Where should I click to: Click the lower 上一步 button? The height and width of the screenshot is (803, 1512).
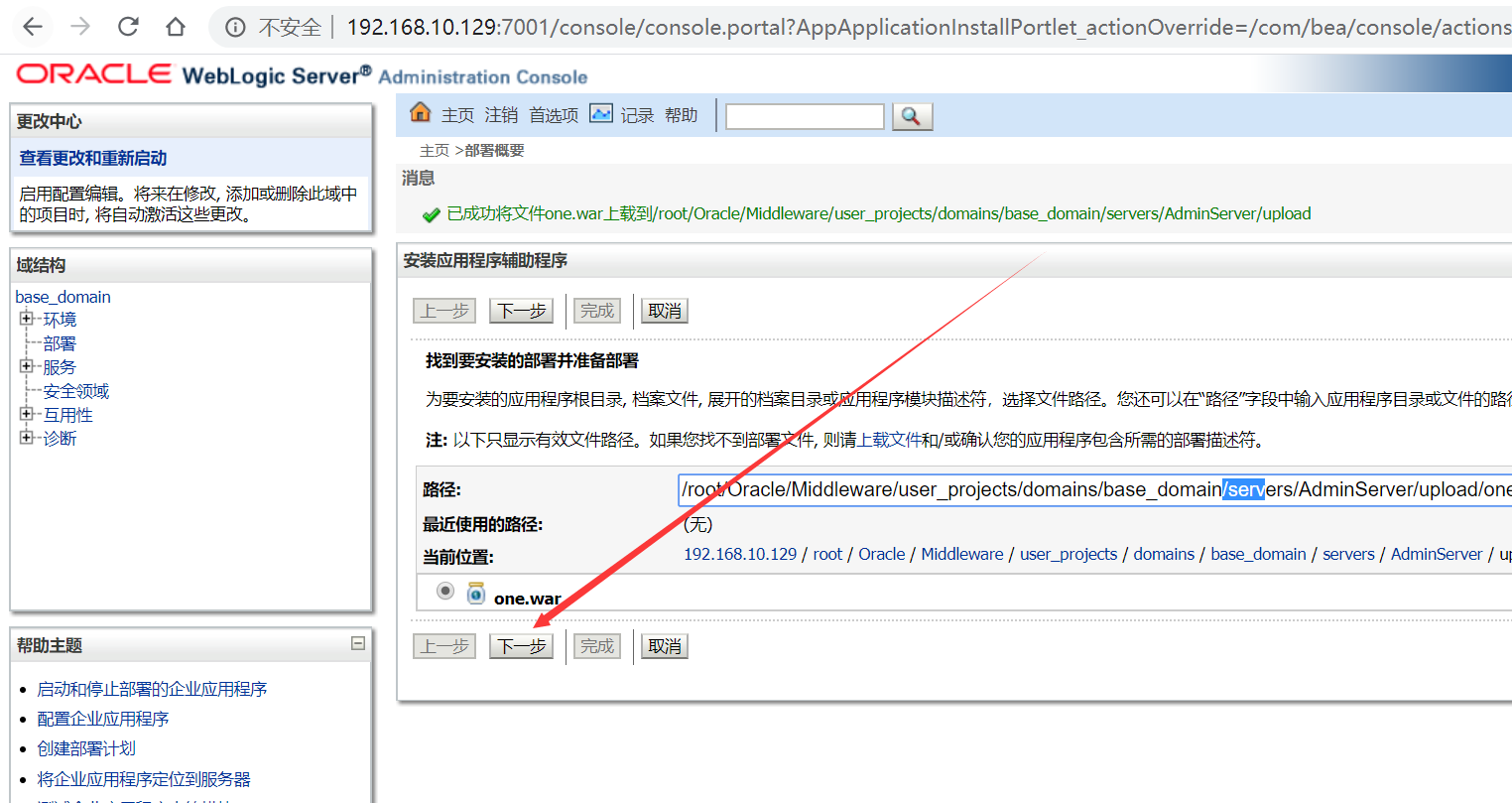coord(444,646)
